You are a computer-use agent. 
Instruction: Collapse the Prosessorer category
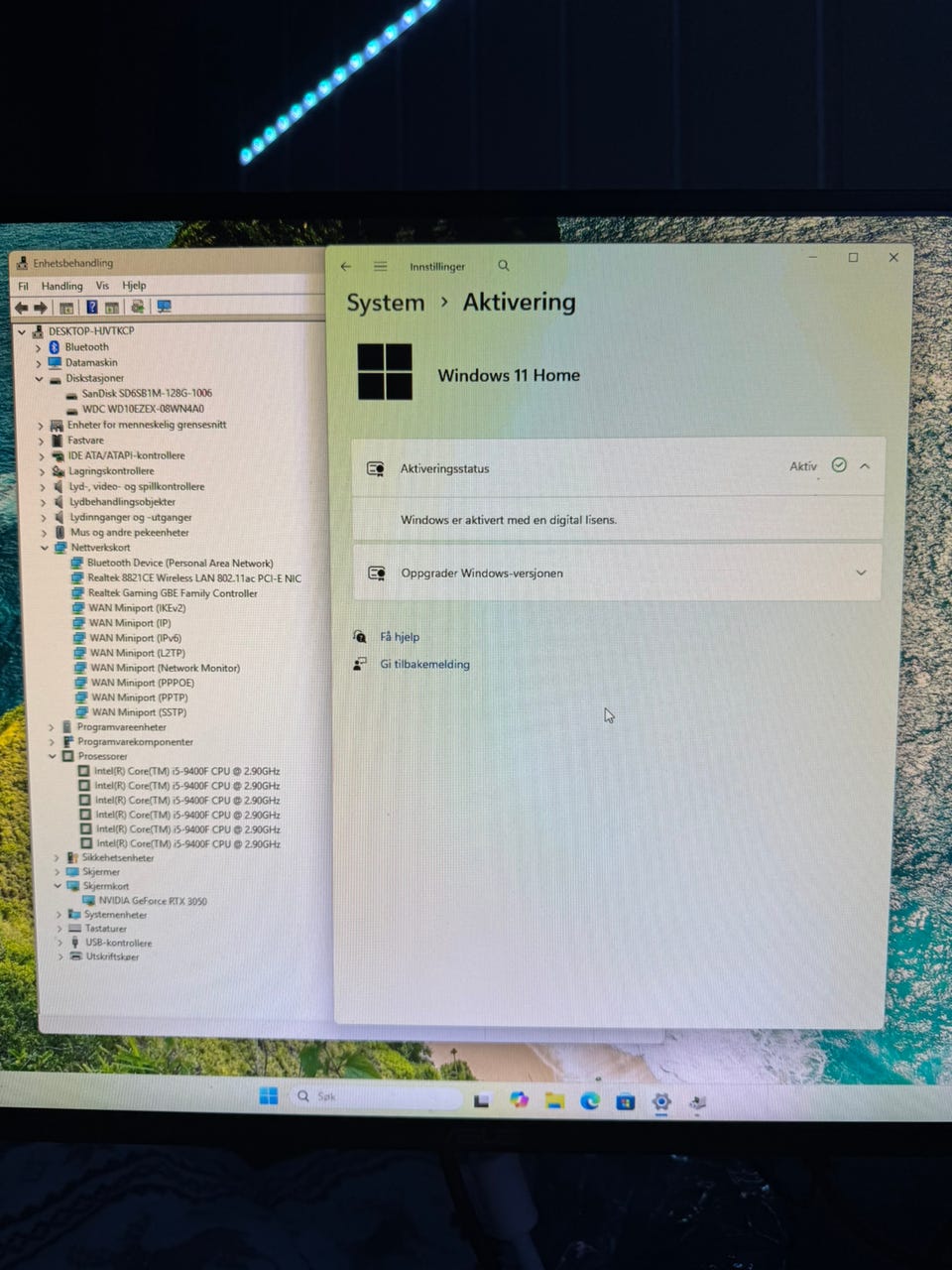tap(53, 756)
